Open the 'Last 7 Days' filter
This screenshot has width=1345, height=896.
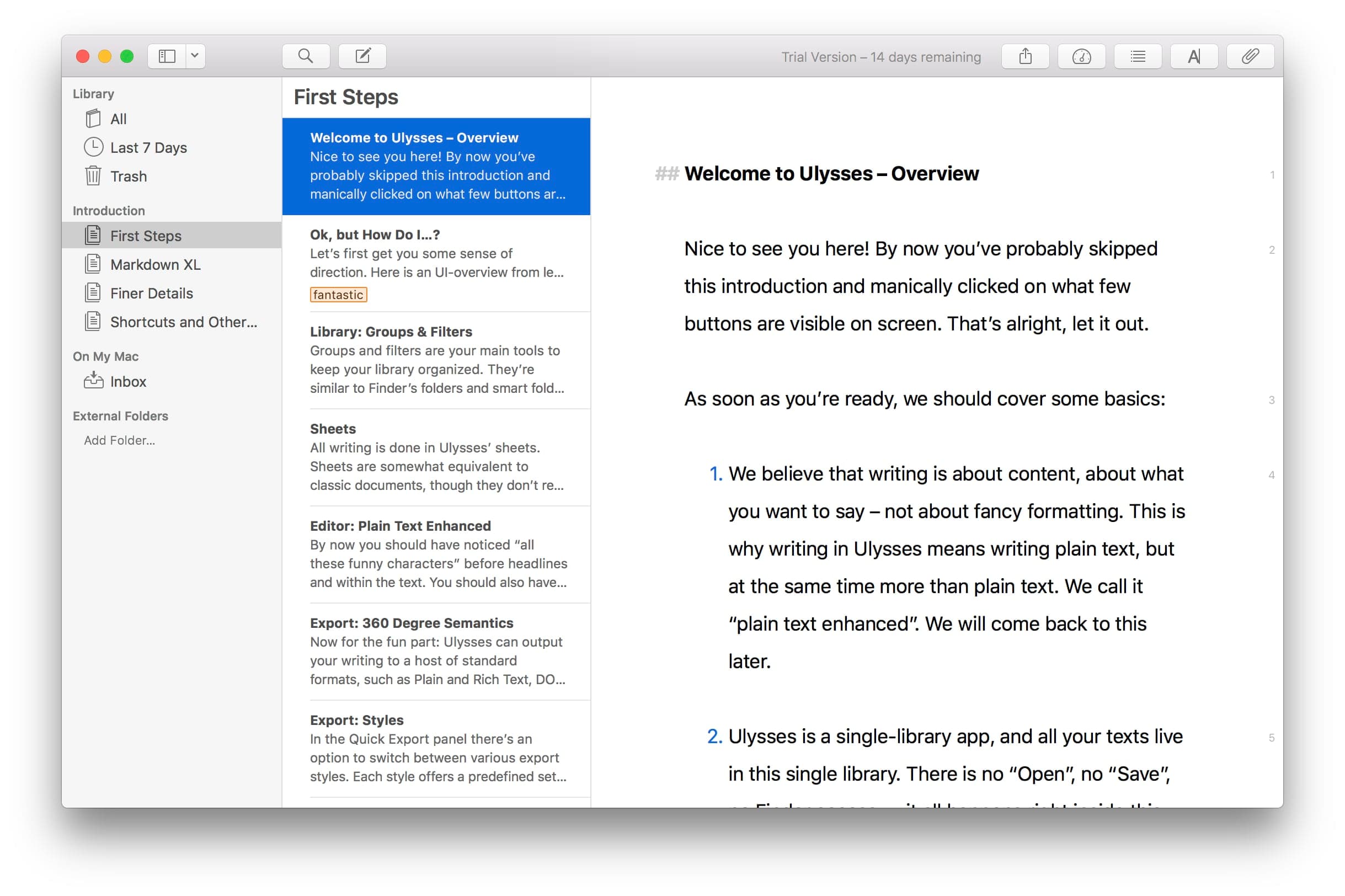[x=148, y=147]
